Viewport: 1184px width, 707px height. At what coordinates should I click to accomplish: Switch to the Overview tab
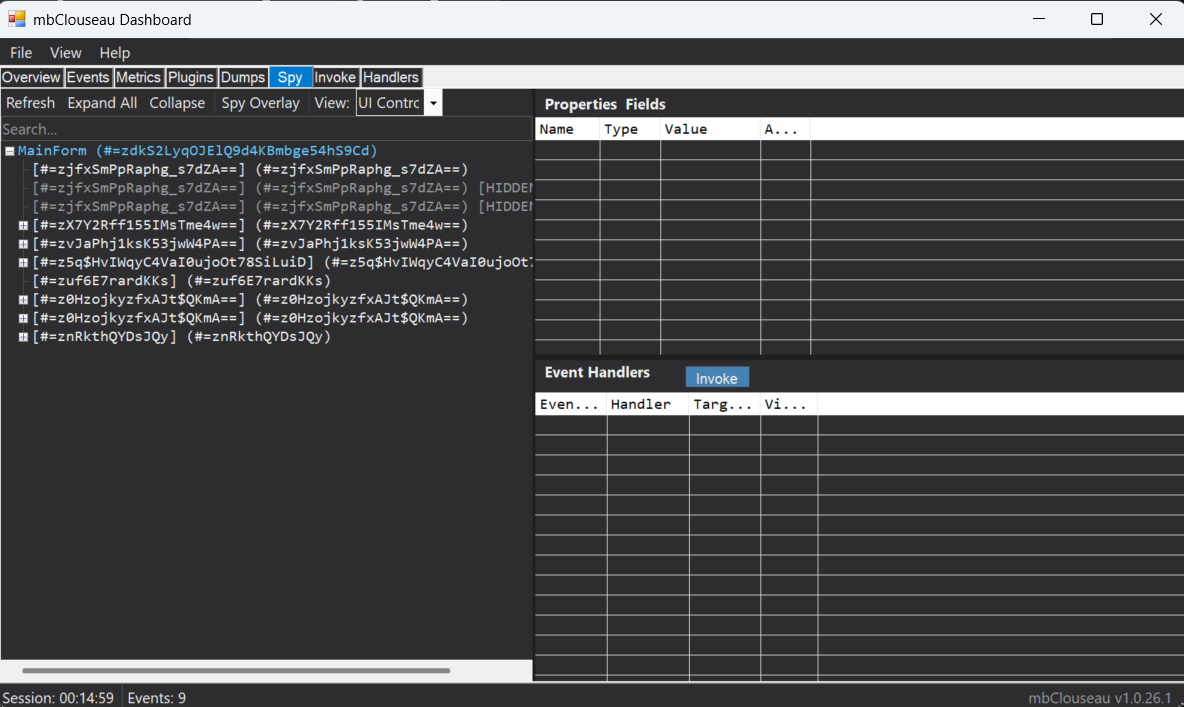coord(31,77)
